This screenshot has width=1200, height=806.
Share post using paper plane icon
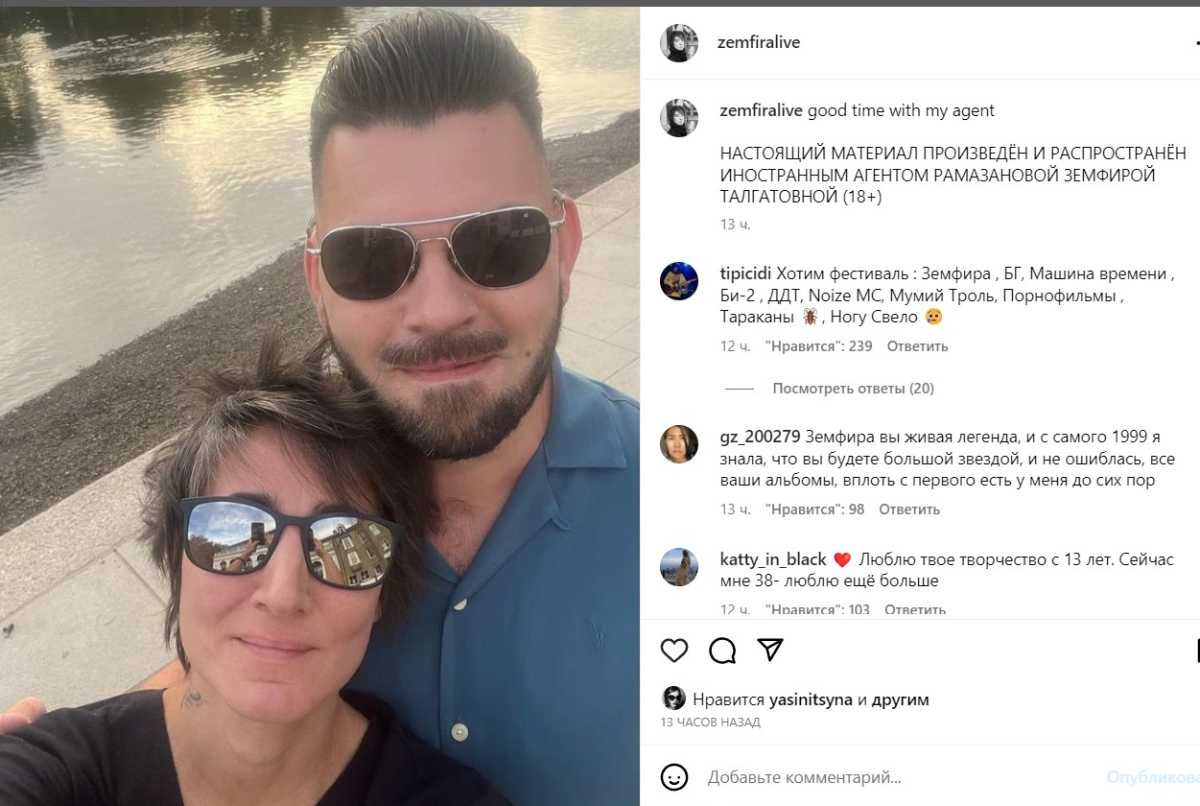click(770, 649)
